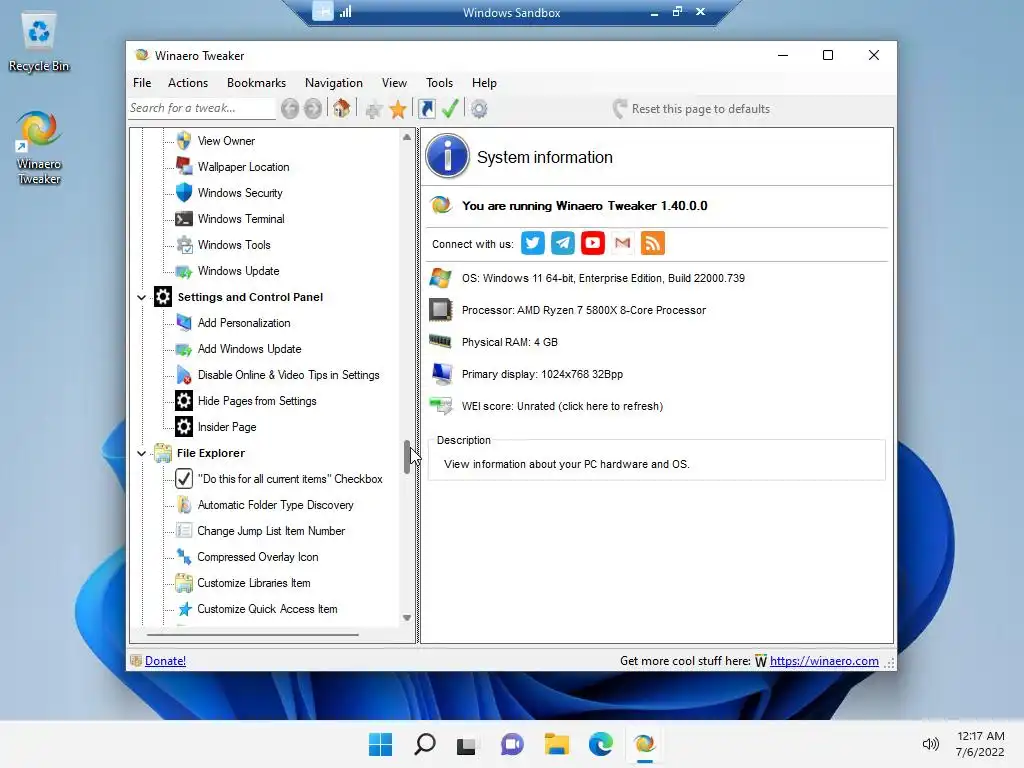Screen dimensions: 1024x768
Task: Go to the Home page icon
Action: [341, 108]
